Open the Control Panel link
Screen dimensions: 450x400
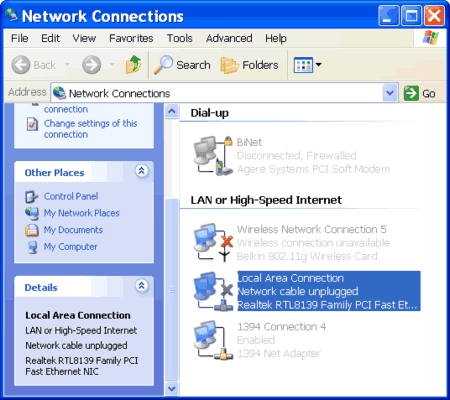tap(71, 196)
